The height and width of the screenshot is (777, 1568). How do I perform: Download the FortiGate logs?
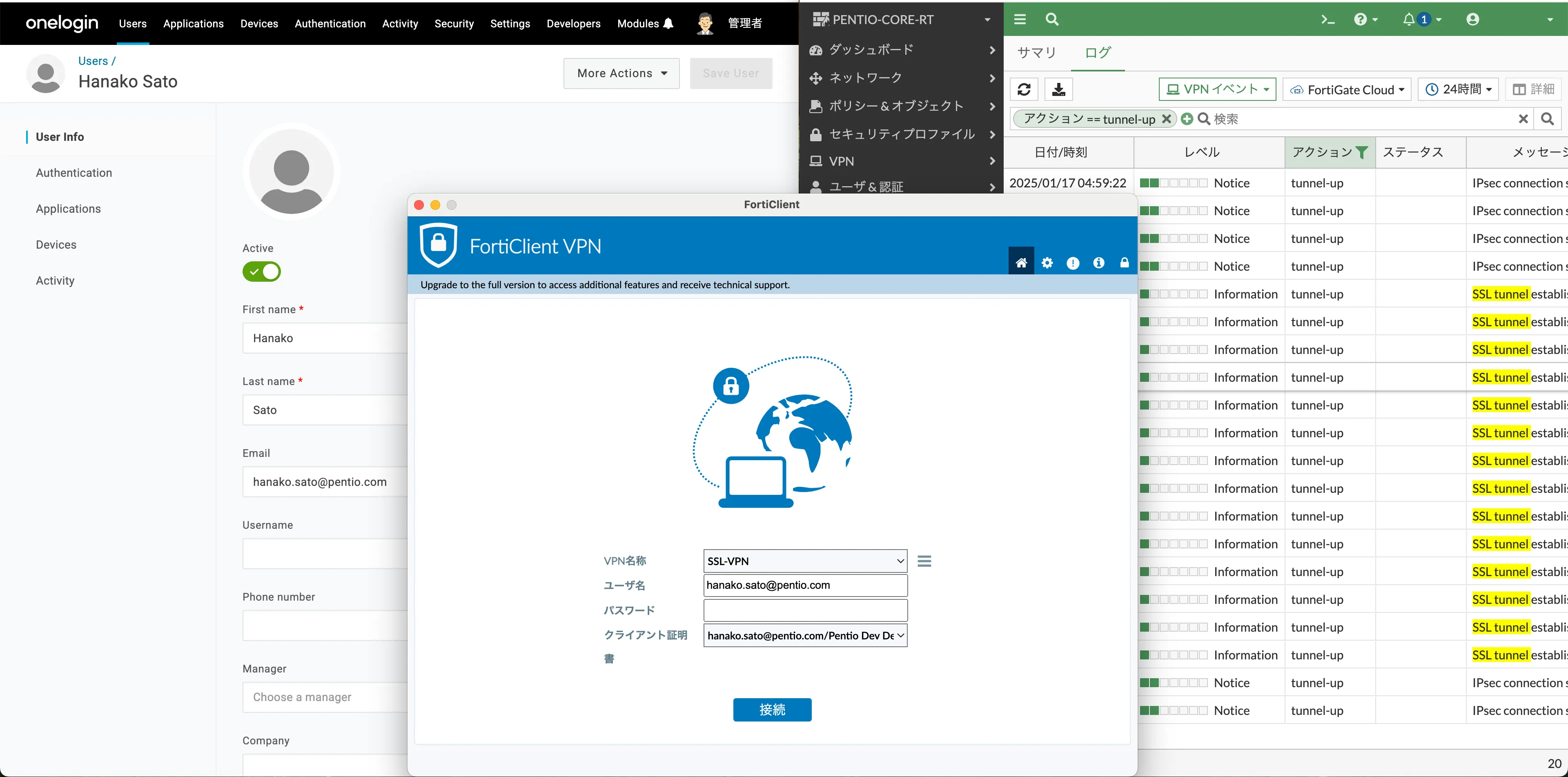[1058, 89]
